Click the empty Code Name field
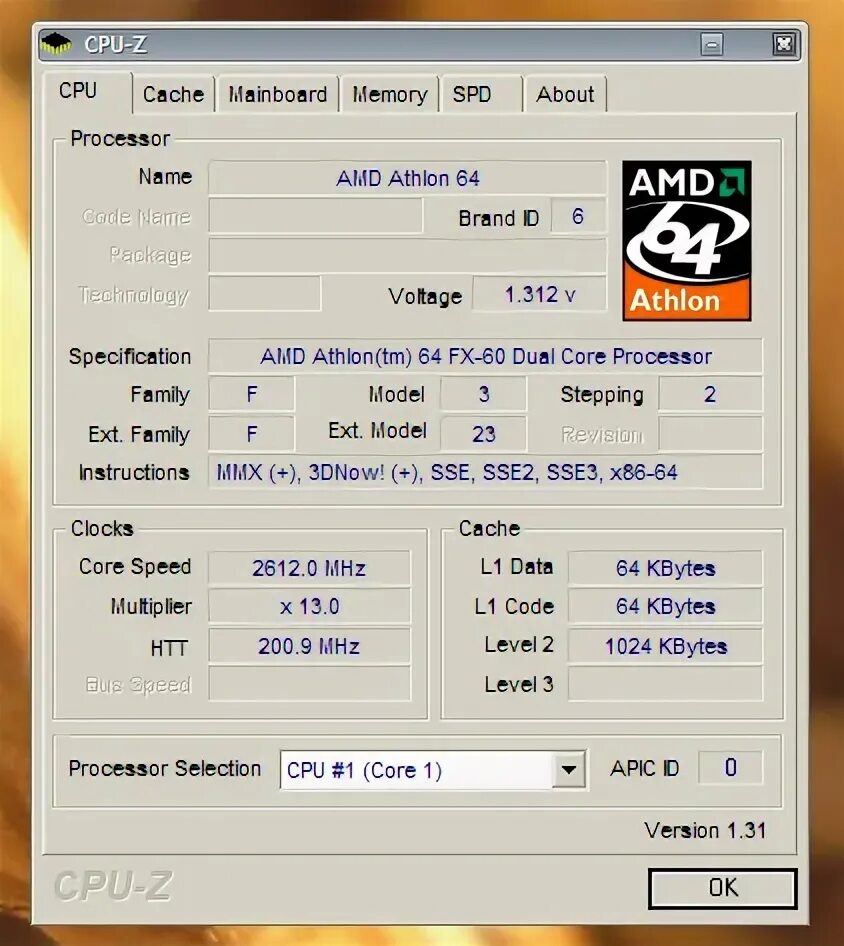Screen dimensions: 844x946 coord(316,217)
